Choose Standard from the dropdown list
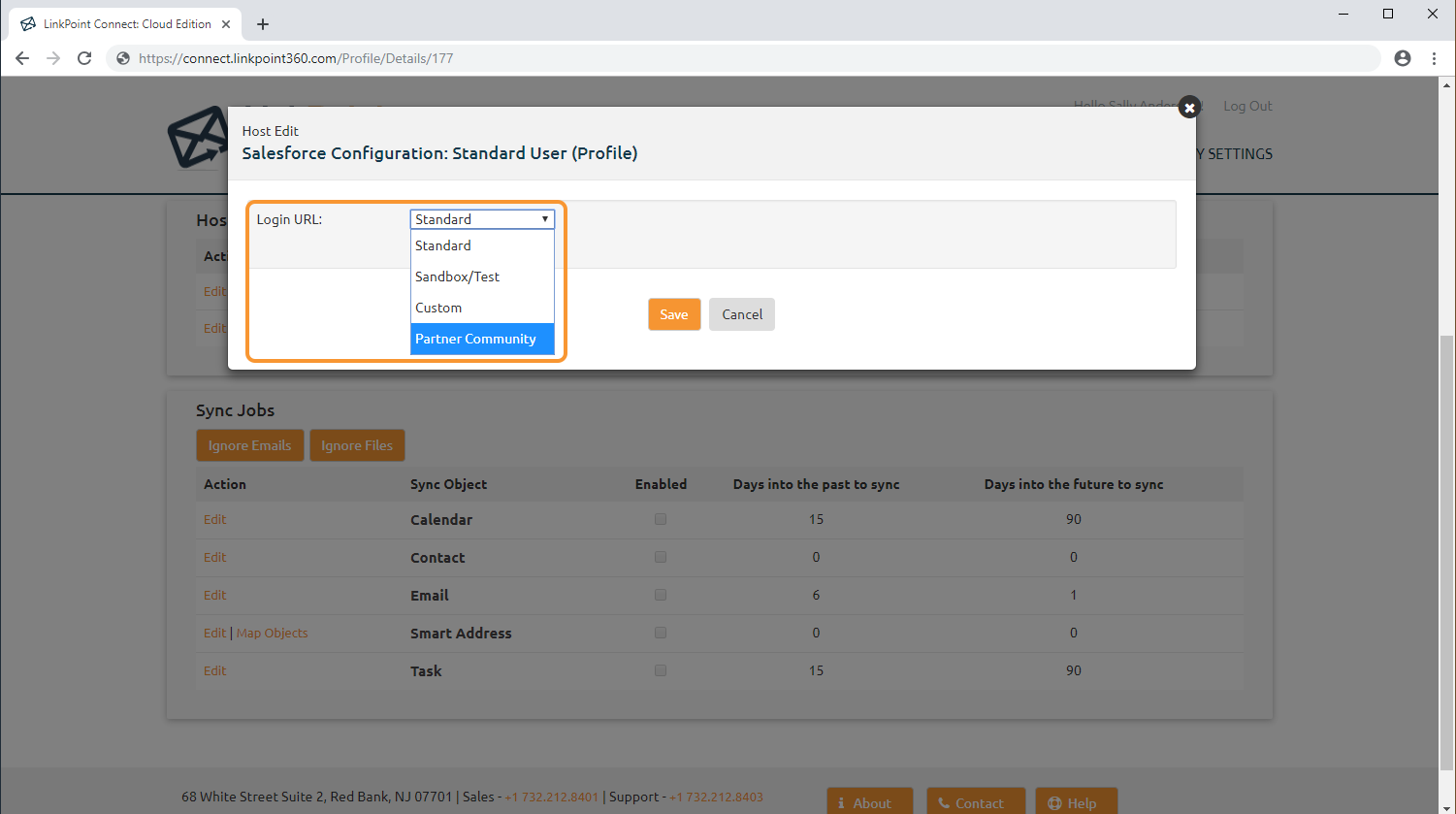Image resolution: width=1456 pixels, height=814 pixels. pyautogui.click(x=482, y=245)
